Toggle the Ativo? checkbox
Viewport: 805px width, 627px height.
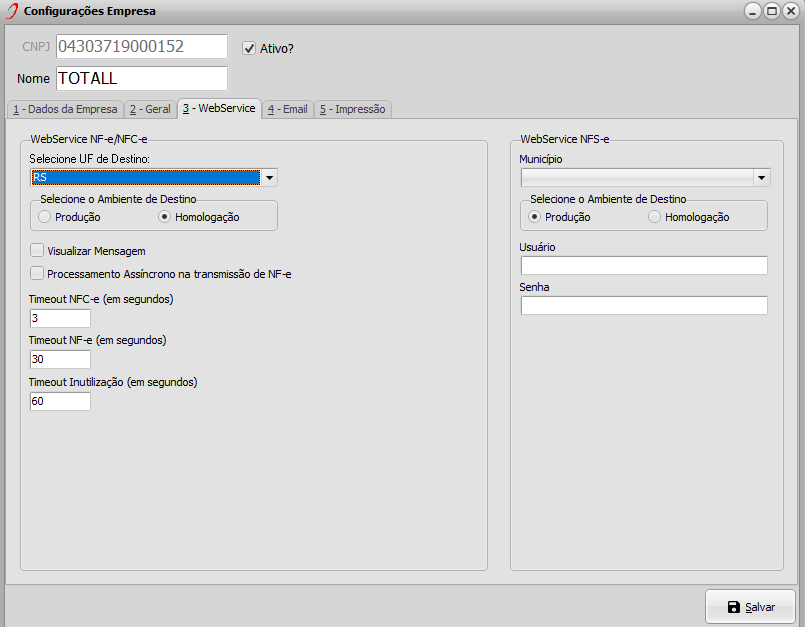tap(249, 48)
